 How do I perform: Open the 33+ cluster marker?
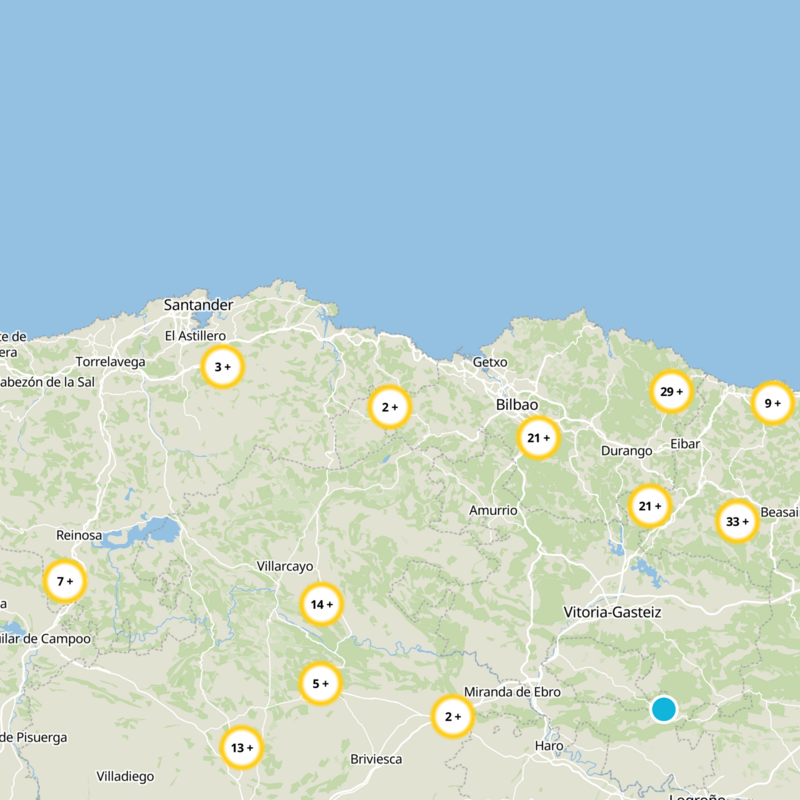737,521
